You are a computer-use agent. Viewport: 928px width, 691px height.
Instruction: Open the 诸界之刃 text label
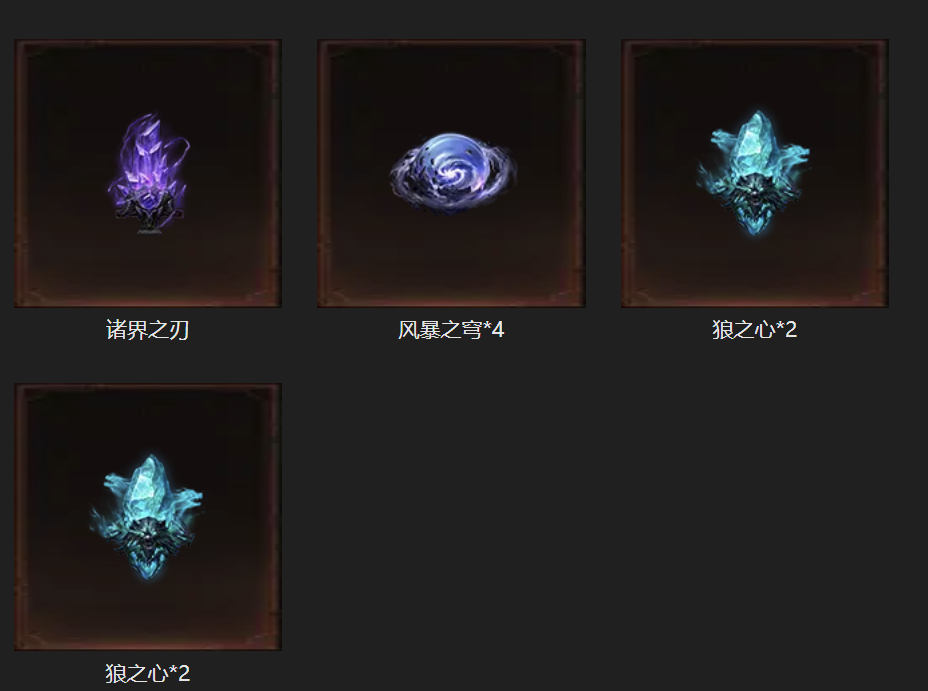147,330
